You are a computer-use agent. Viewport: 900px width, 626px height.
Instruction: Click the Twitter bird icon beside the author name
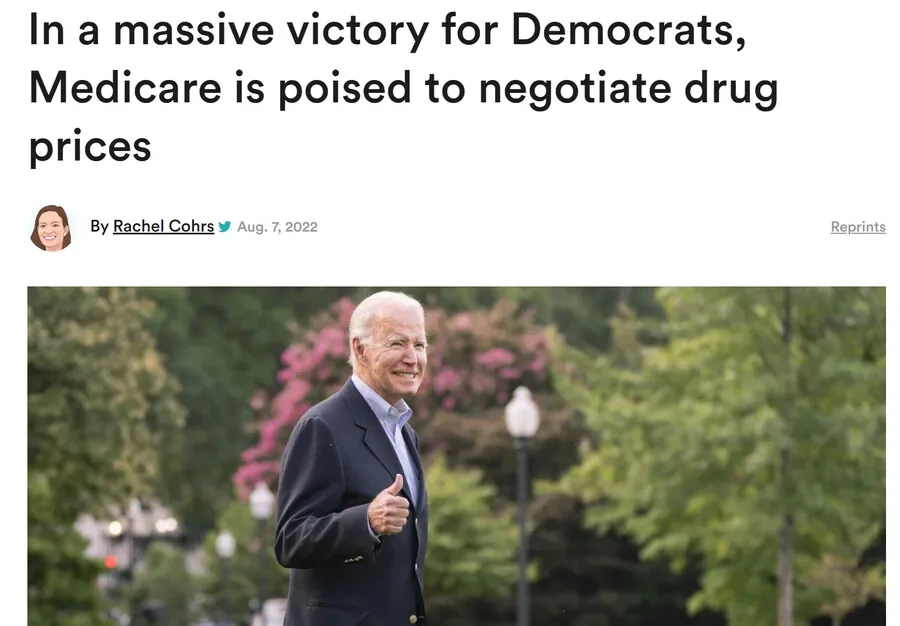point(224,226)
